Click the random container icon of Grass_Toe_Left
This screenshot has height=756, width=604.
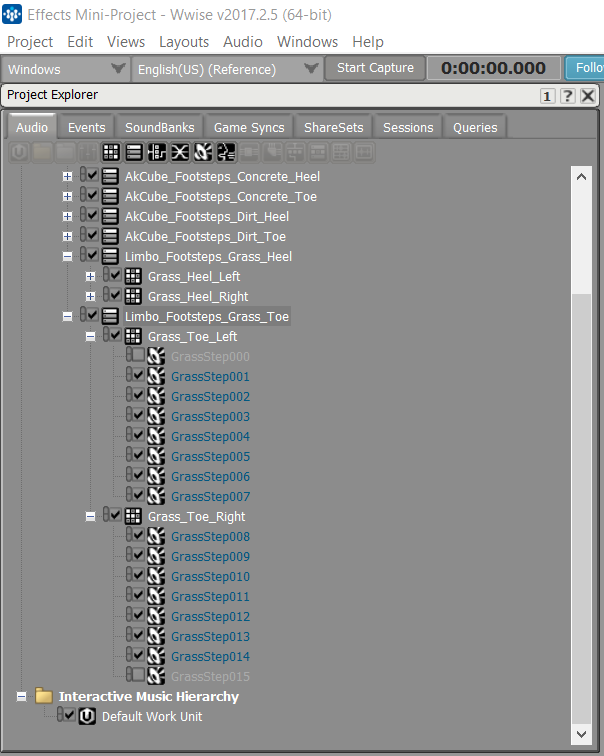point(133,337)
